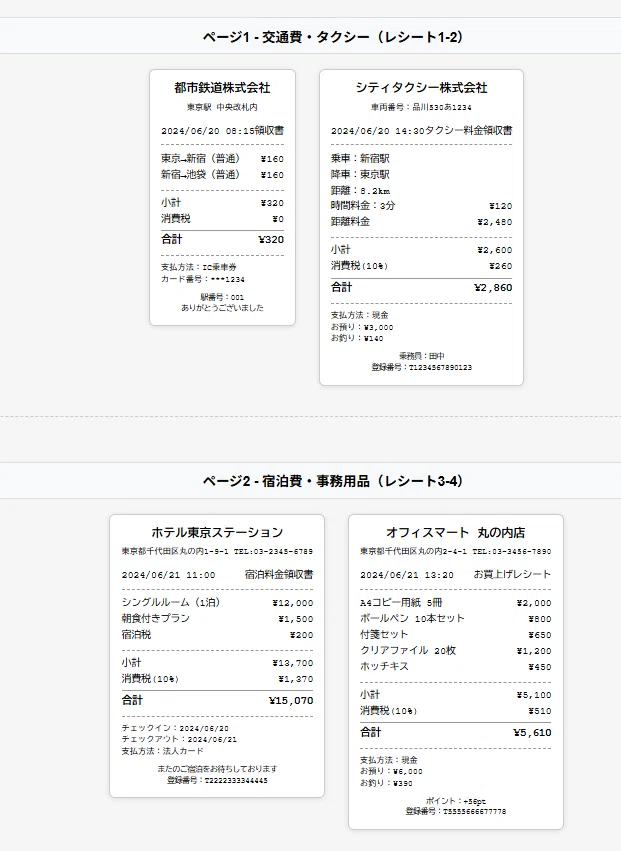
Task: Click the taxi 消費税 ¥260 amount
Action: point(500,266)
